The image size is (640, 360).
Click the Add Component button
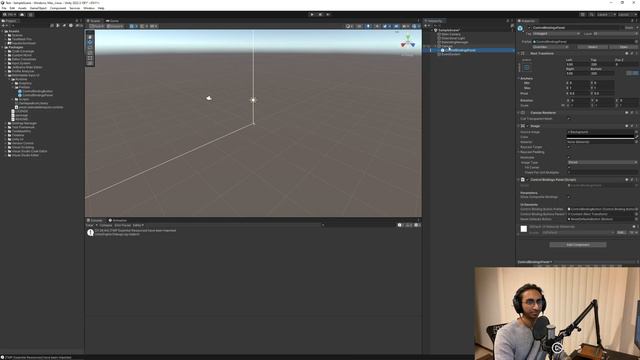tap(578, 245)
